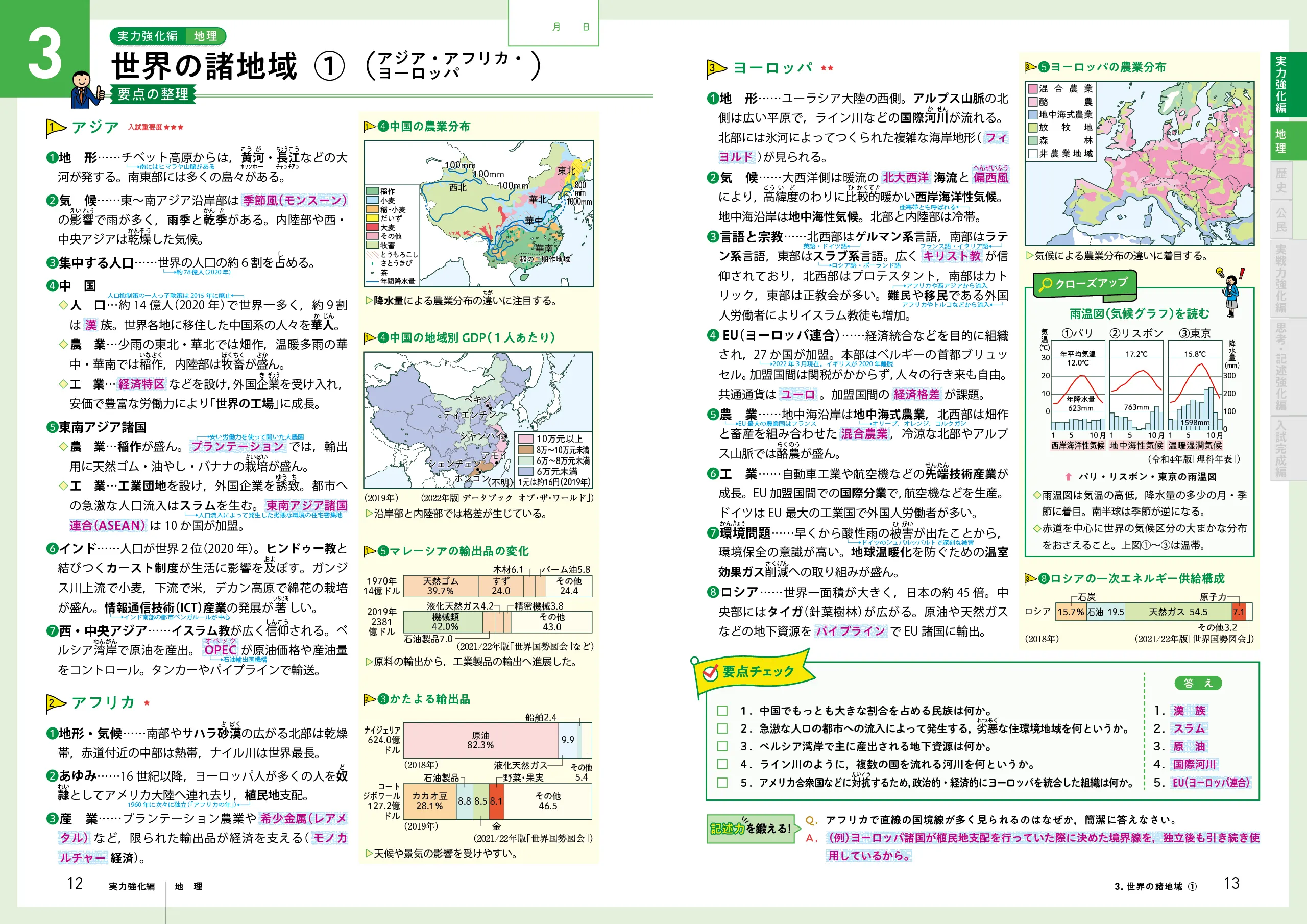Image resolution: width=1307 pixels, height=924 pixels.
Task: Click the answer text 国際河川
Action: tap(1194, 765)
